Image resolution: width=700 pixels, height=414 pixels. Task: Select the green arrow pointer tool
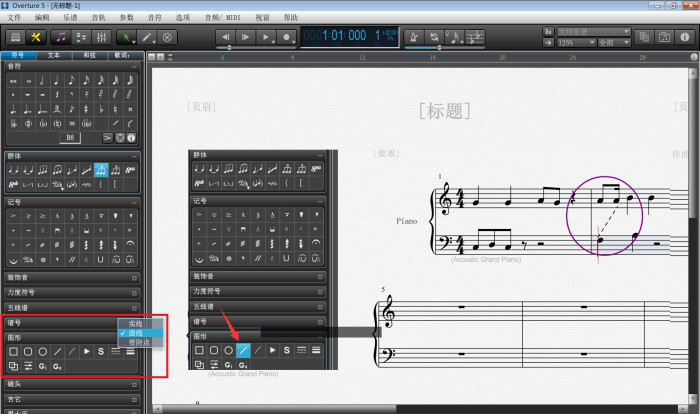126,37
